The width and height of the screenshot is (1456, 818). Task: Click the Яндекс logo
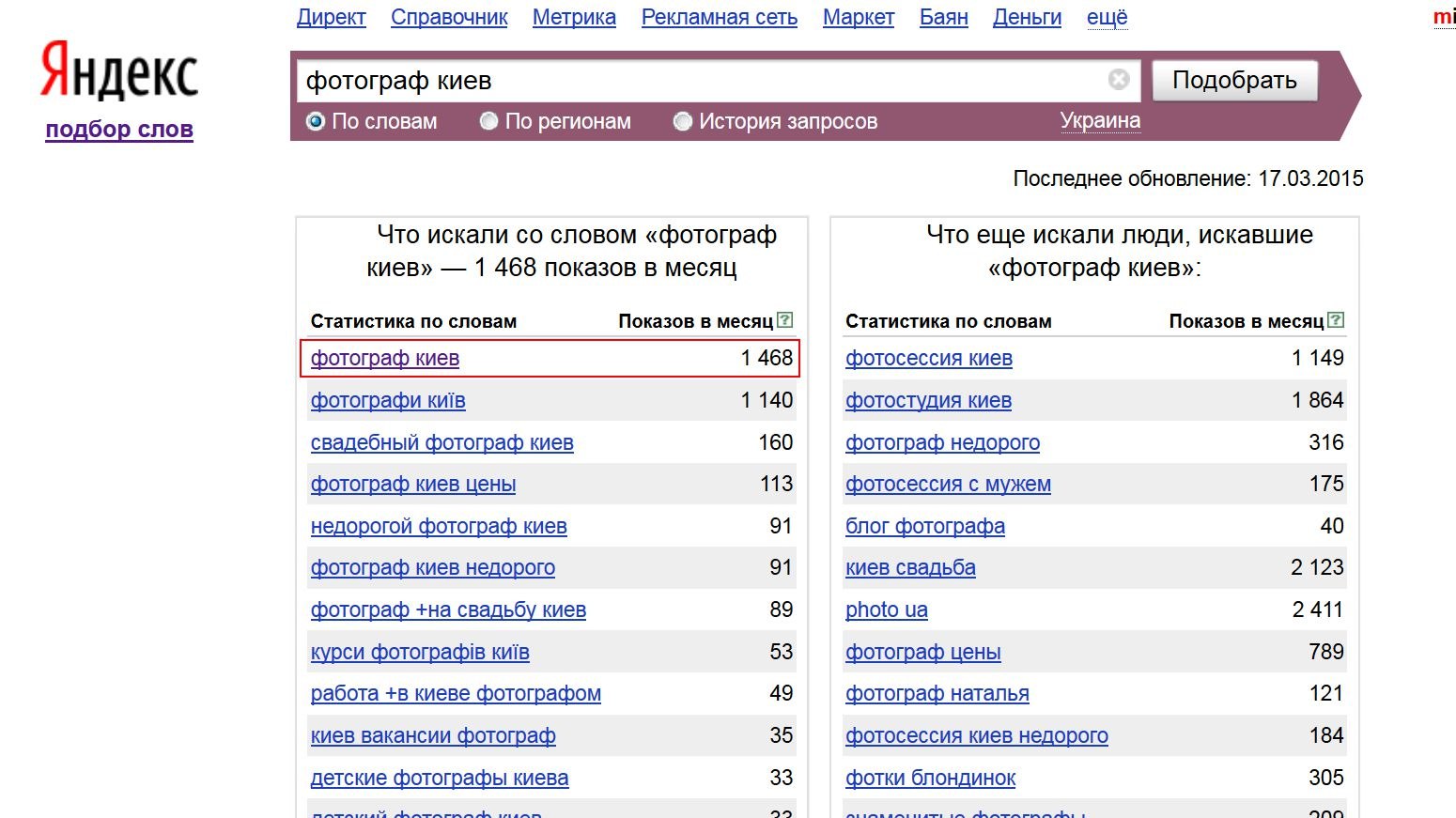click(119, 71)
